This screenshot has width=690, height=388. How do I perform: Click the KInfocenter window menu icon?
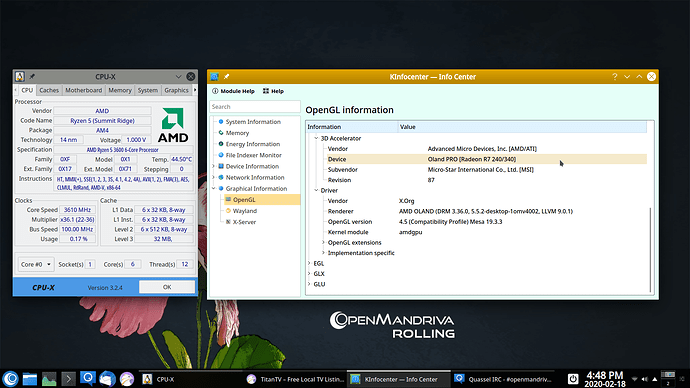coord(214,77)
